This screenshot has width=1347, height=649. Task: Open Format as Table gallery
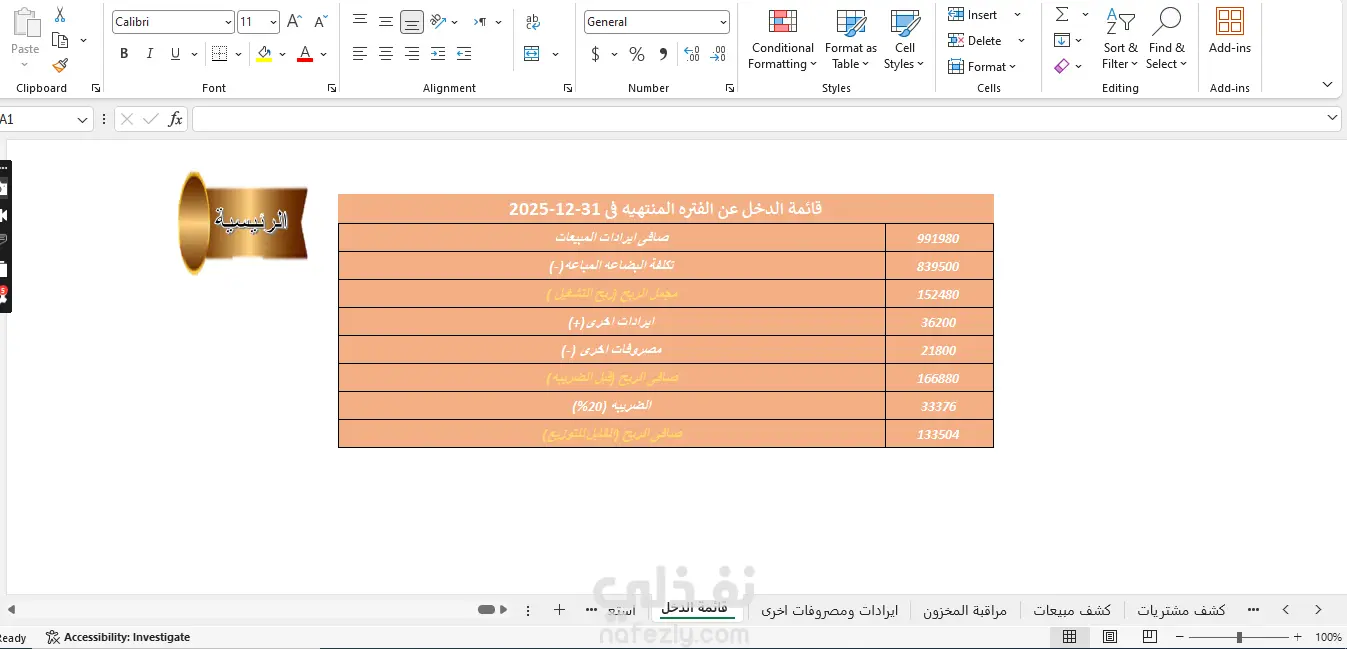[x=850, y=39]
